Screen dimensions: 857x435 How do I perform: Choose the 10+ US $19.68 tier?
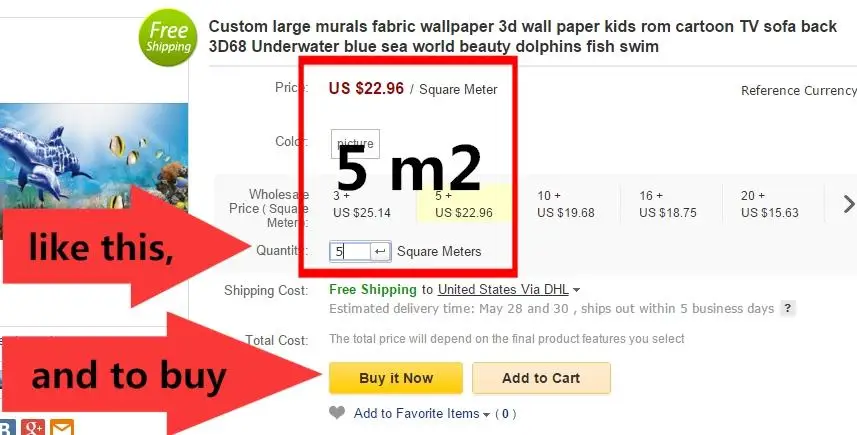click(x=566, y=204)
